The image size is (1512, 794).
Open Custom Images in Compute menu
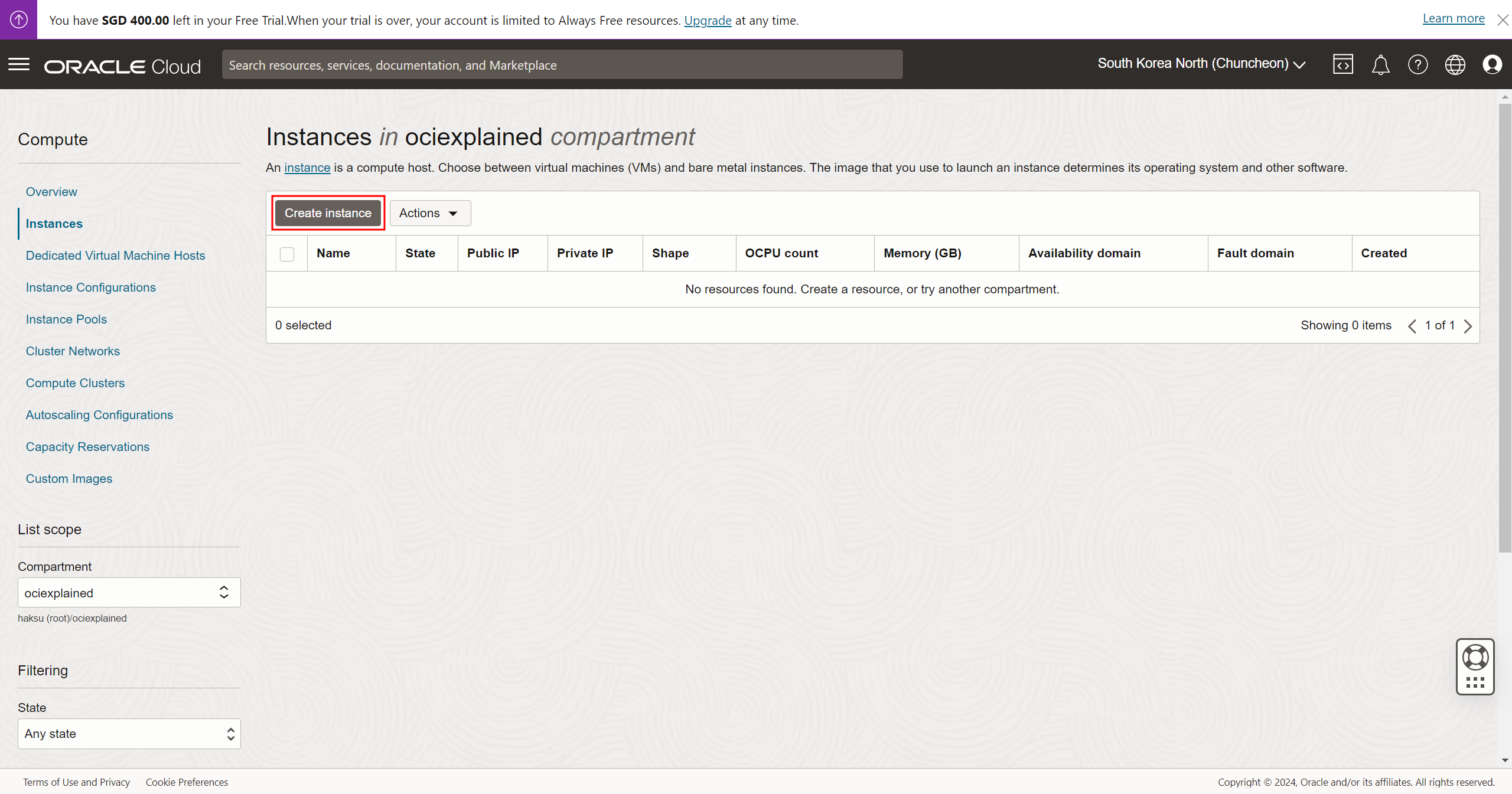(69, 479)
